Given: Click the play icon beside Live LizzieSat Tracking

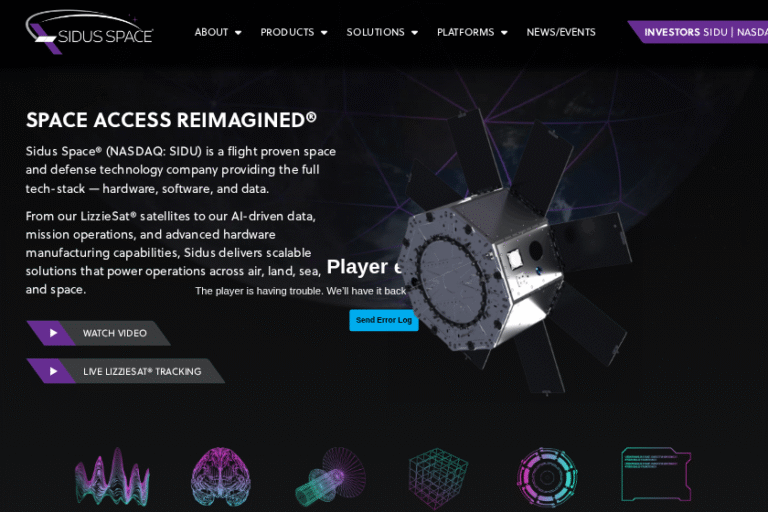Looking at the screenshot, I should pyautogui.click(x=53, y=371).
